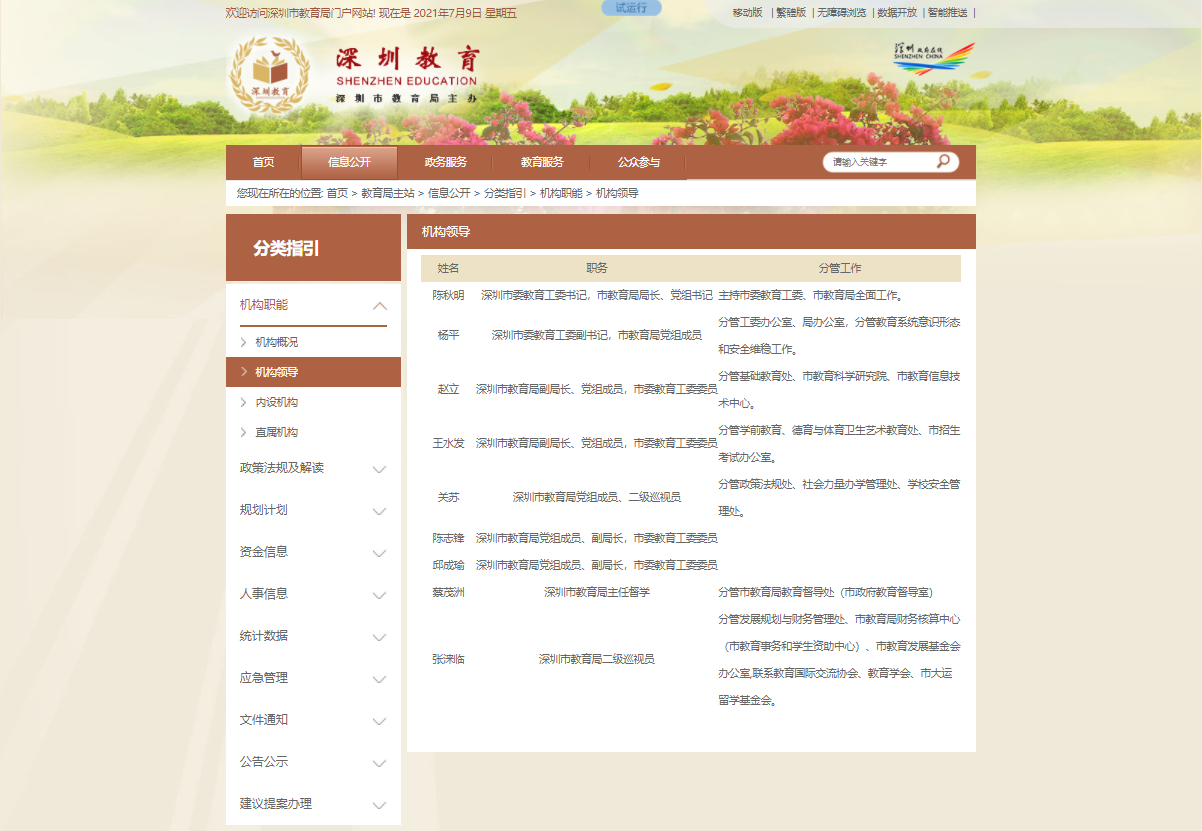Screen dimensions: 1202x831
Task: Focus the 请输入关键字 search field
Action: point(880,162)
